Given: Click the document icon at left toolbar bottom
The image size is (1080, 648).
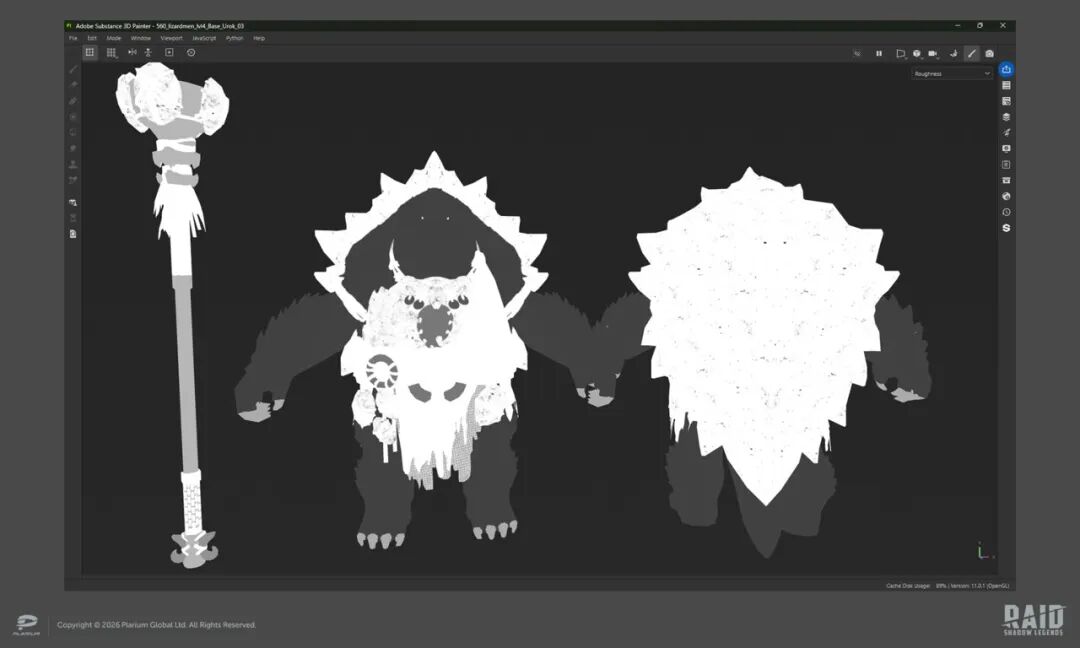Looking at the screenshot, I should coord(73,234).
